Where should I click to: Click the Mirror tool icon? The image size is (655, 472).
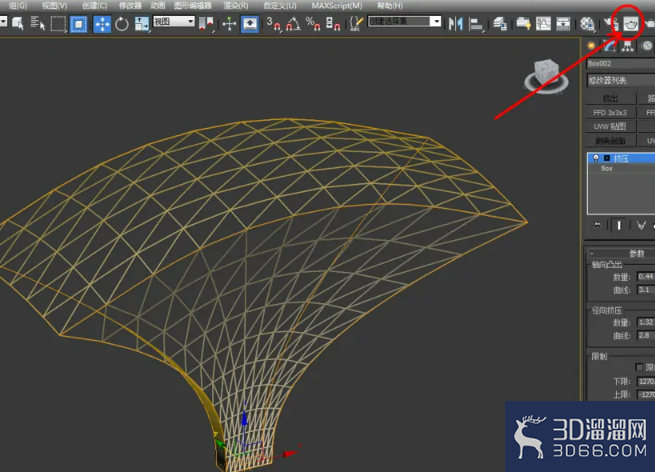pyautogui.click(x=455, y=24)
